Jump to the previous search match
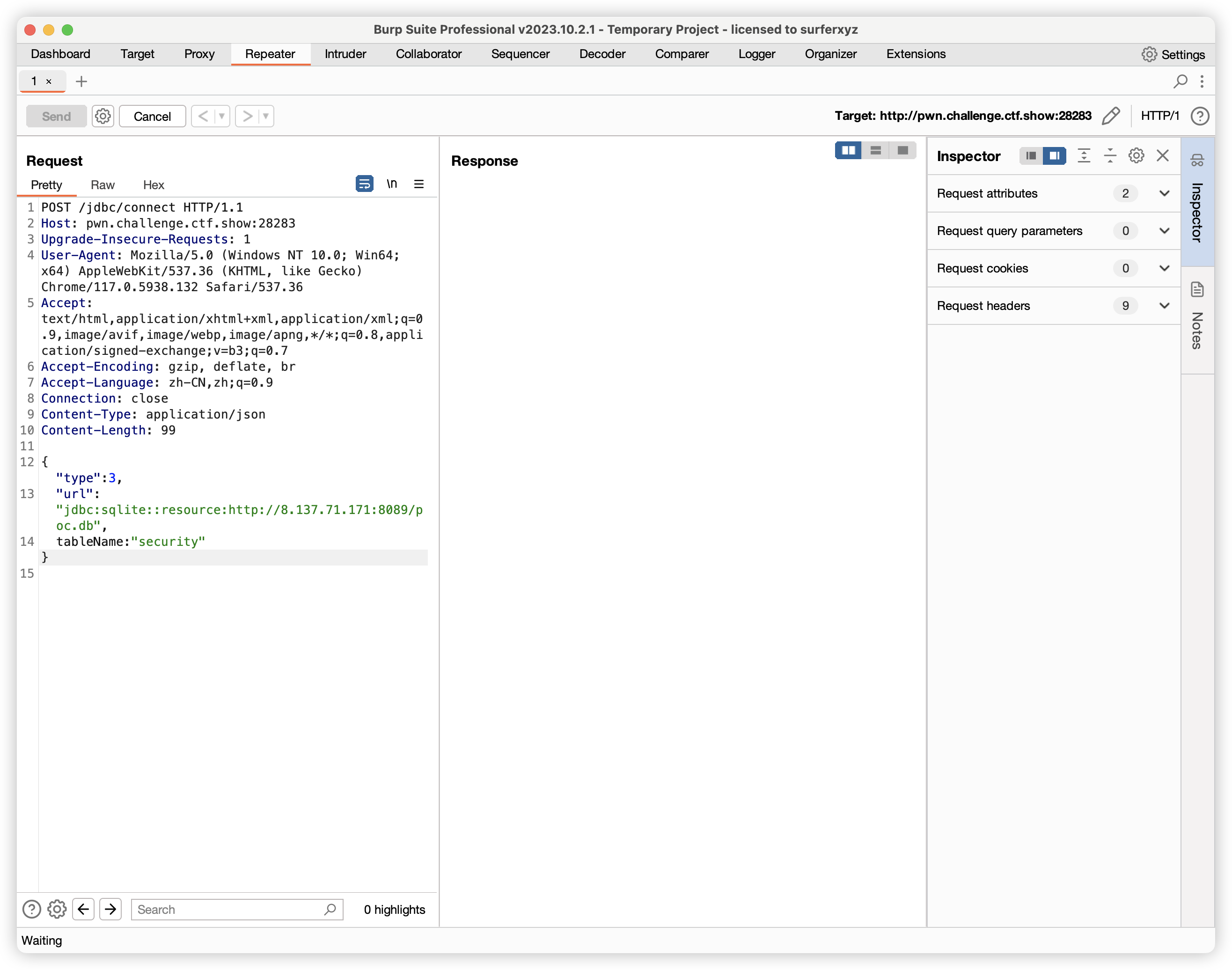This screenshot has width=1232, height=970. coord(83,909)
